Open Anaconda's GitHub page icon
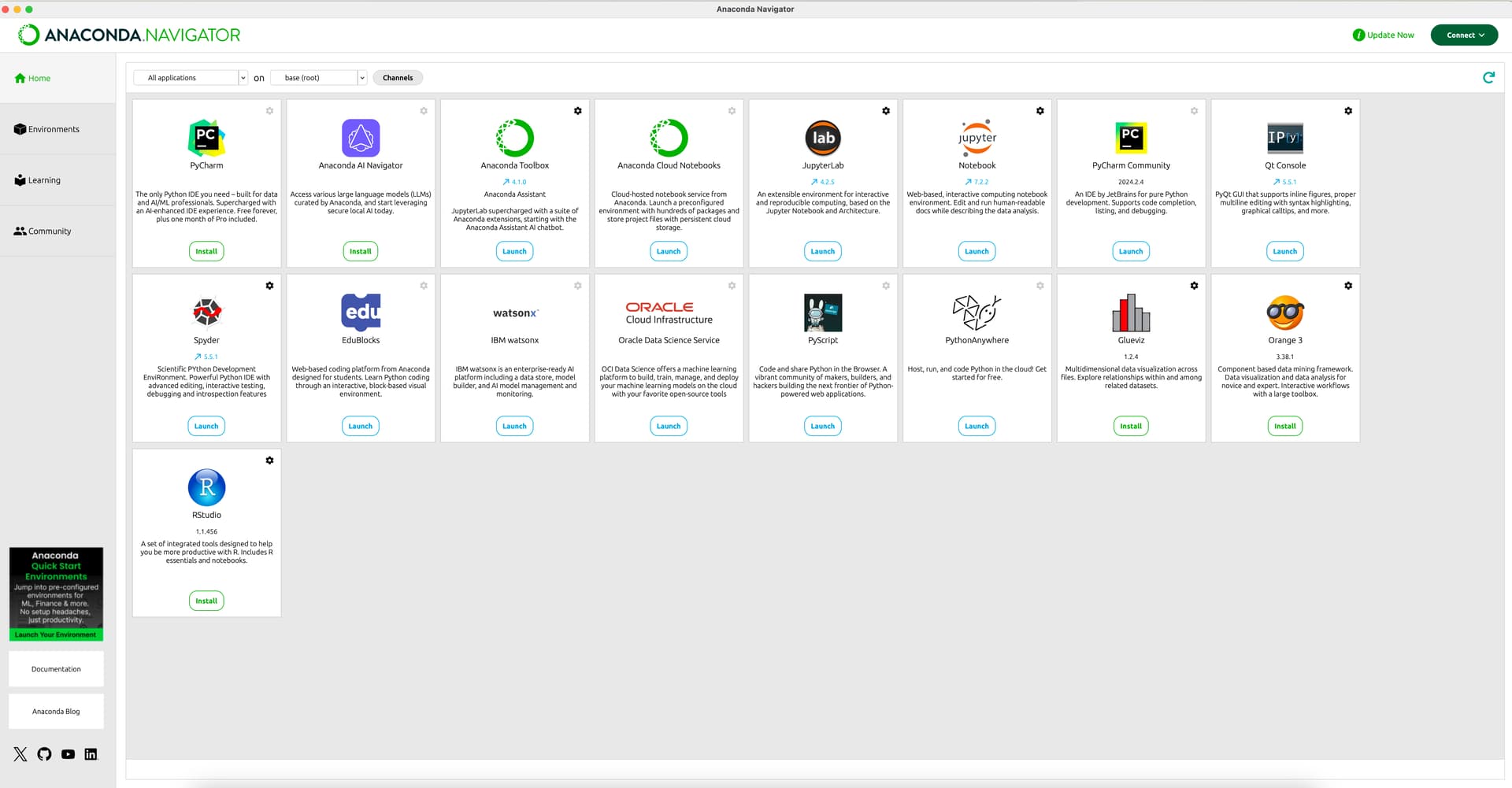1512x788 pixels. point(44,754)
